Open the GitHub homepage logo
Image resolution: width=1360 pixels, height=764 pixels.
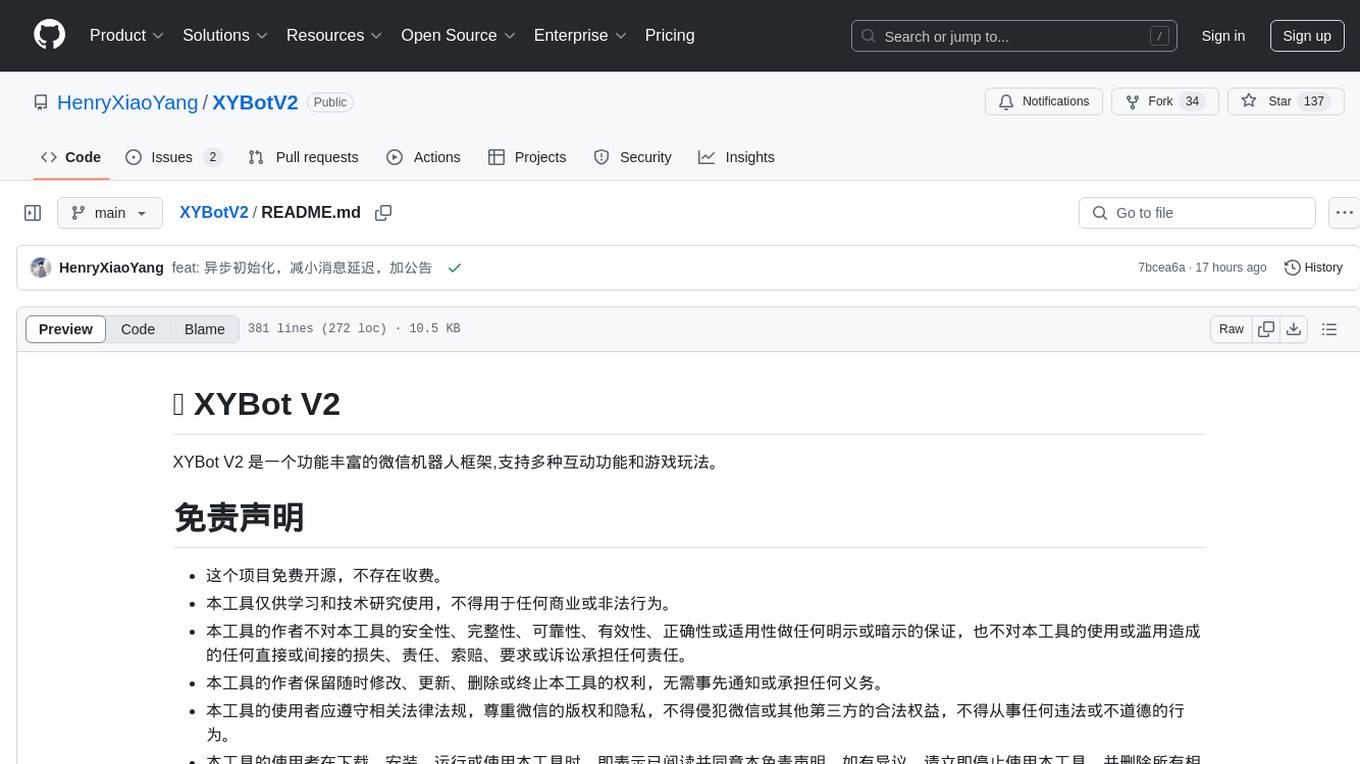[49, 35]
